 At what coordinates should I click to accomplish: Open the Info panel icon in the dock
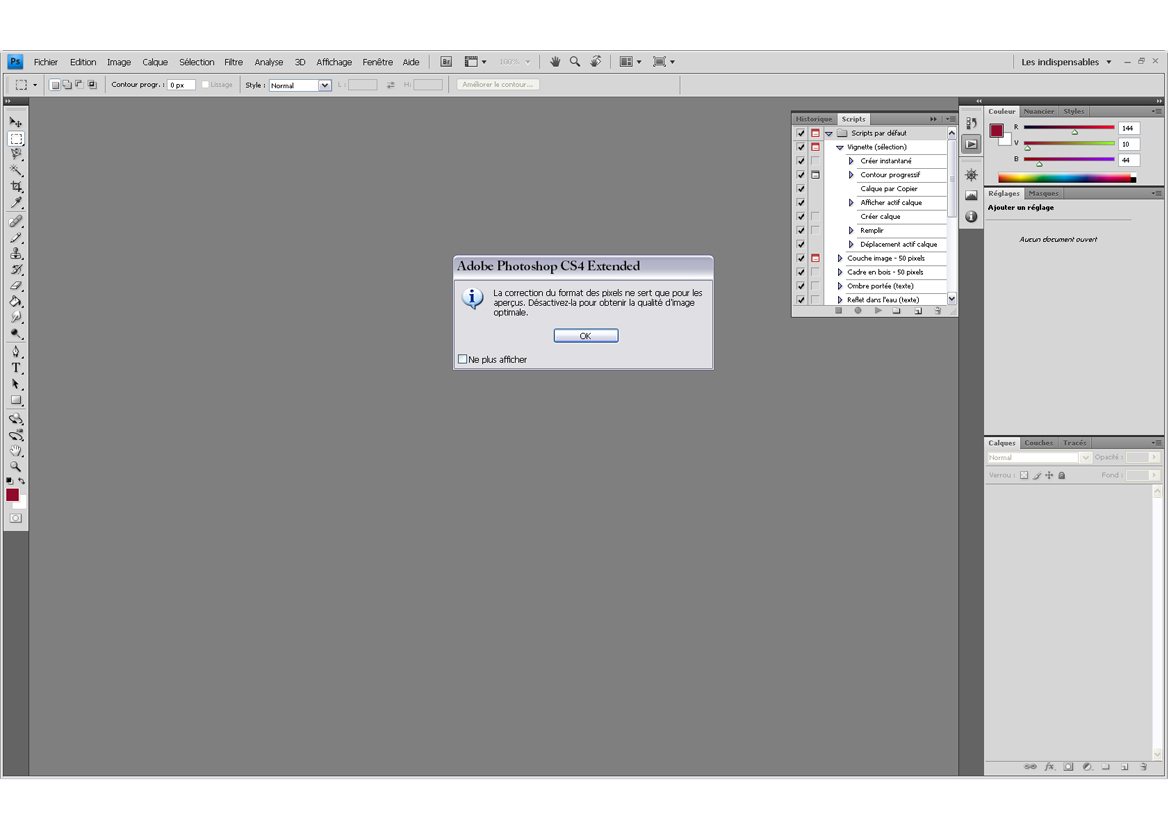pos(971,216)
